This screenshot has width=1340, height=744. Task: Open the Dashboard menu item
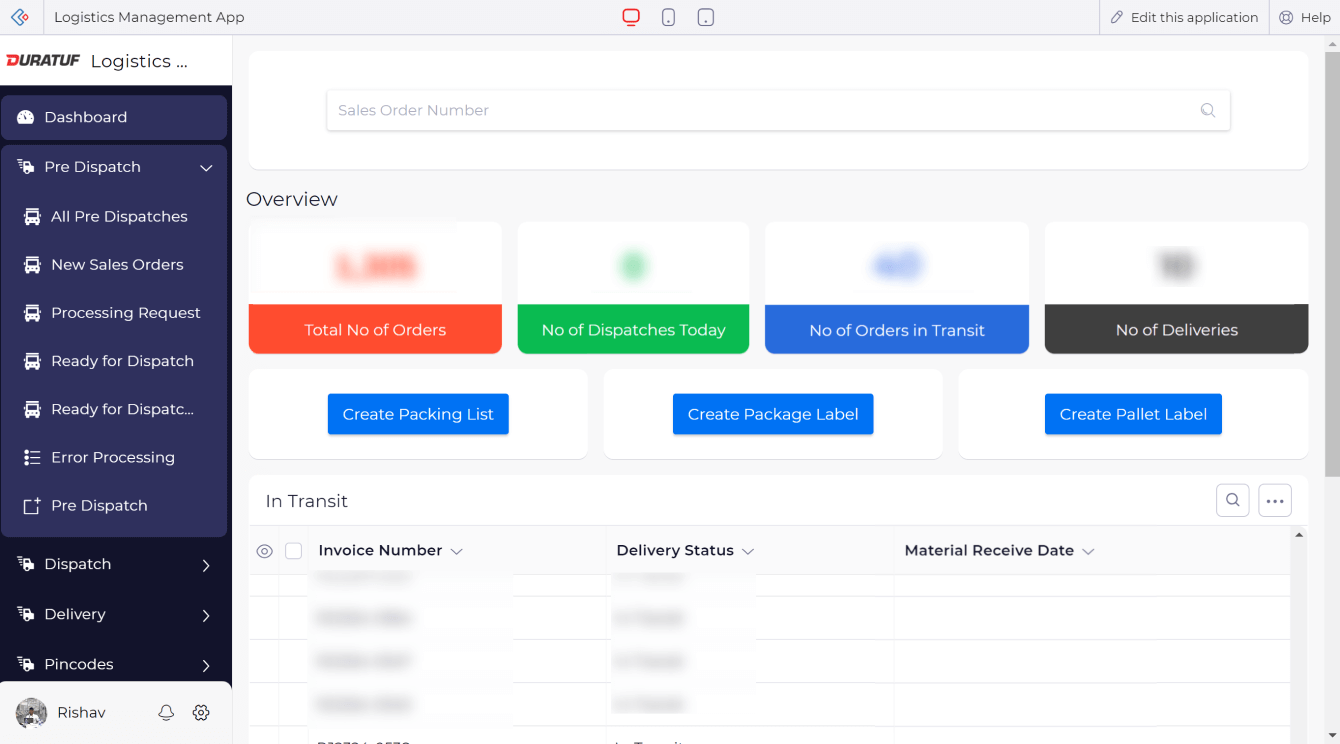tap(86, 117)
